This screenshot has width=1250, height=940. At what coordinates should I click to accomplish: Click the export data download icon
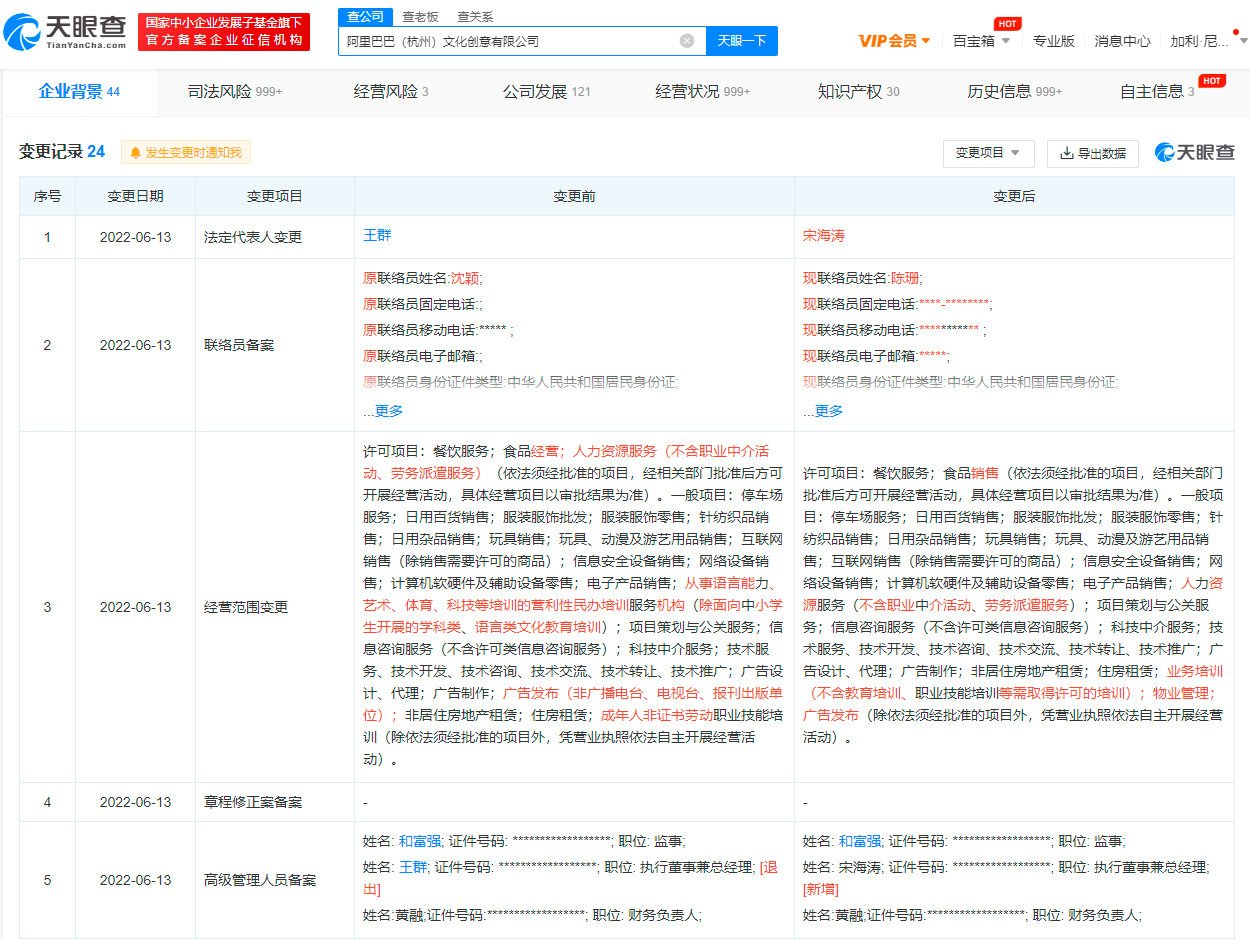(1066, 153)
